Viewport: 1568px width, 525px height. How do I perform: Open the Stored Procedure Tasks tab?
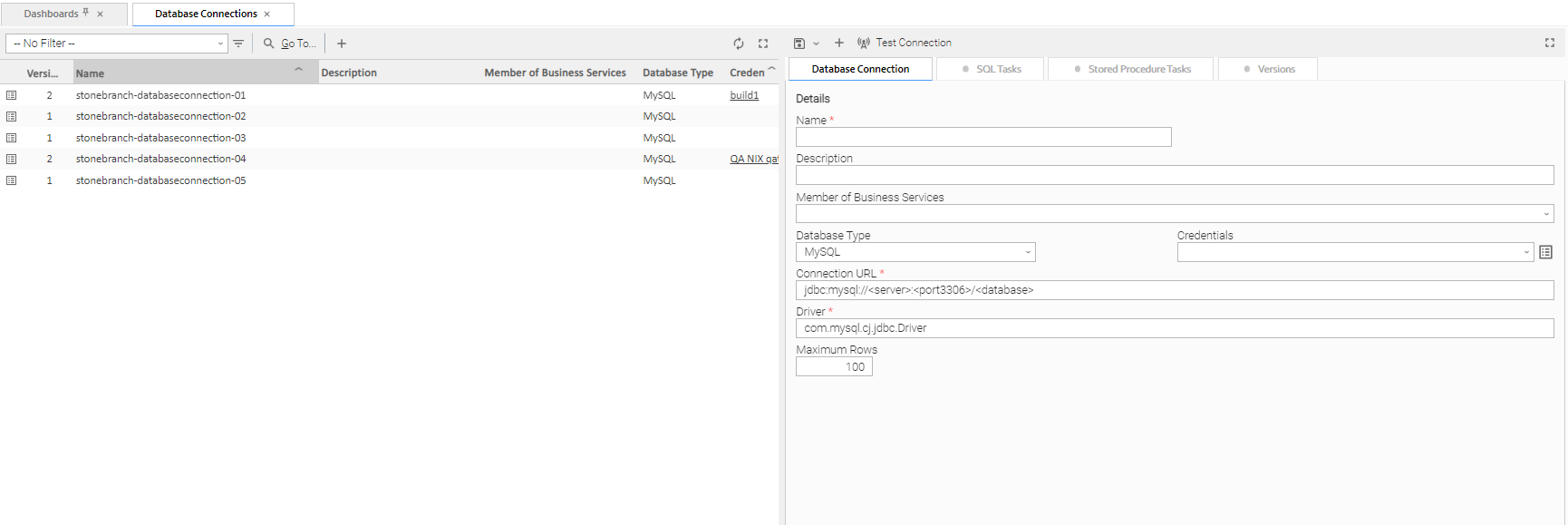coord(1131,69)
